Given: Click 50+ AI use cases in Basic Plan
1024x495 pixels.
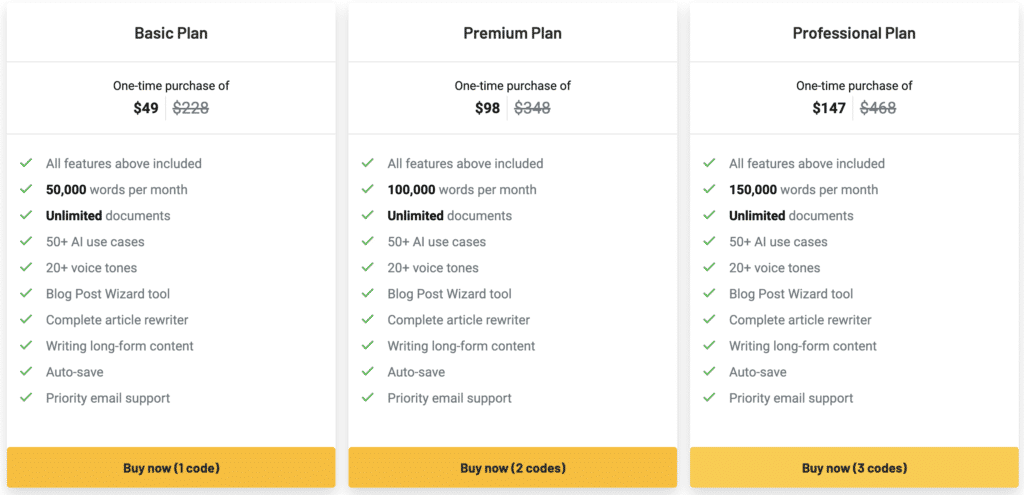Looking at the screenshot, I should point(95,242).
